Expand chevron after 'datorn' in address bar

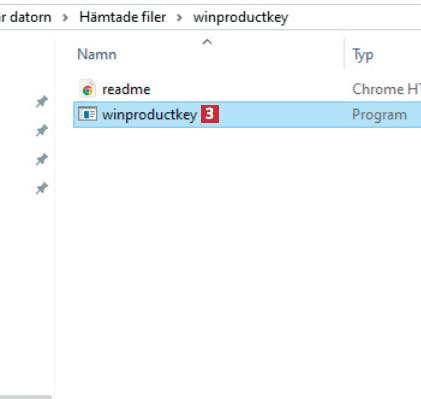click(x=65, y=17)
